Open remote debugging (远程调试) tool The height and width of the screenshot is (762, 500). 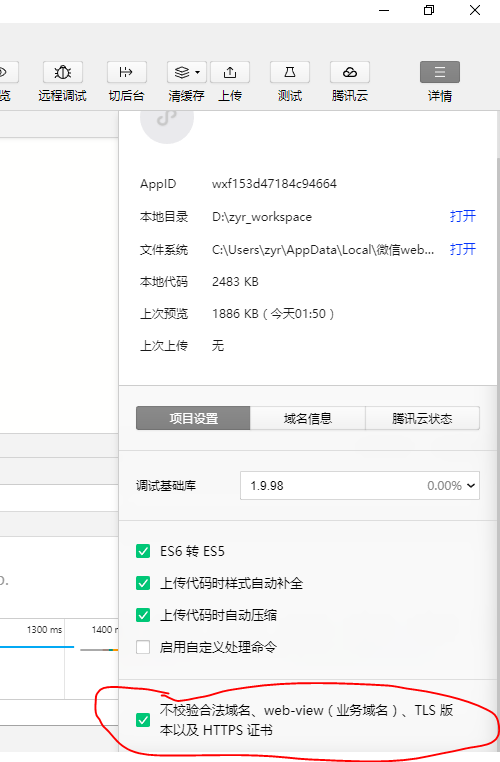63,72
